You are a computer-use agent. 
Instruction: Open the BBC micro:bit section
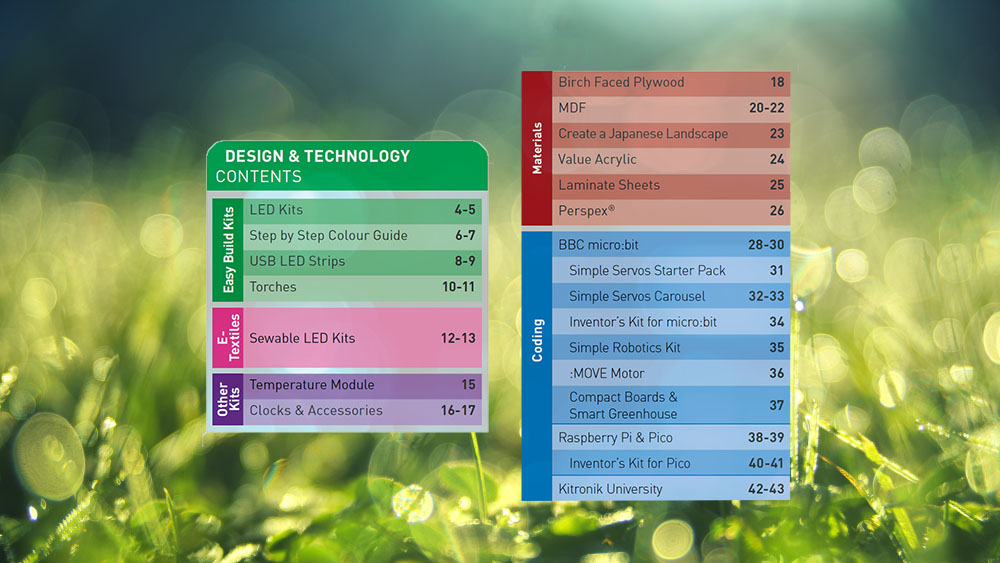point(670,245)
